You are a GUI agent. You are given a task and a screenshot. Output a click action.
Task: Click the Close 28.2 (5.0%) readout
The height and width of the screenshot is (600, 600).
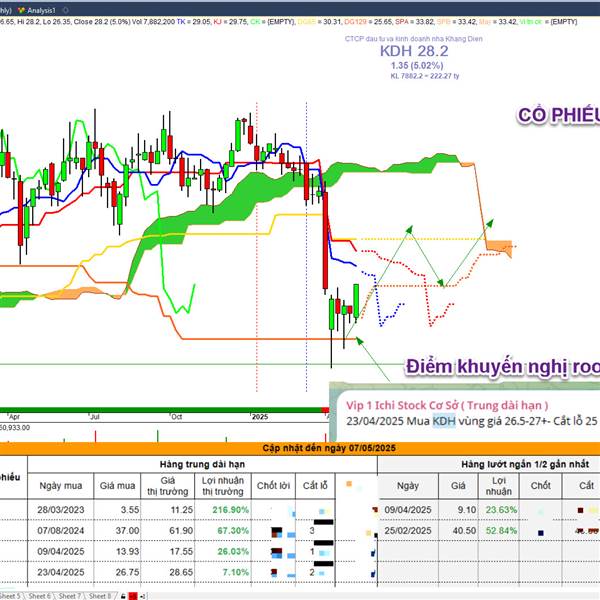pyautogui.click(x=102, y=22)
